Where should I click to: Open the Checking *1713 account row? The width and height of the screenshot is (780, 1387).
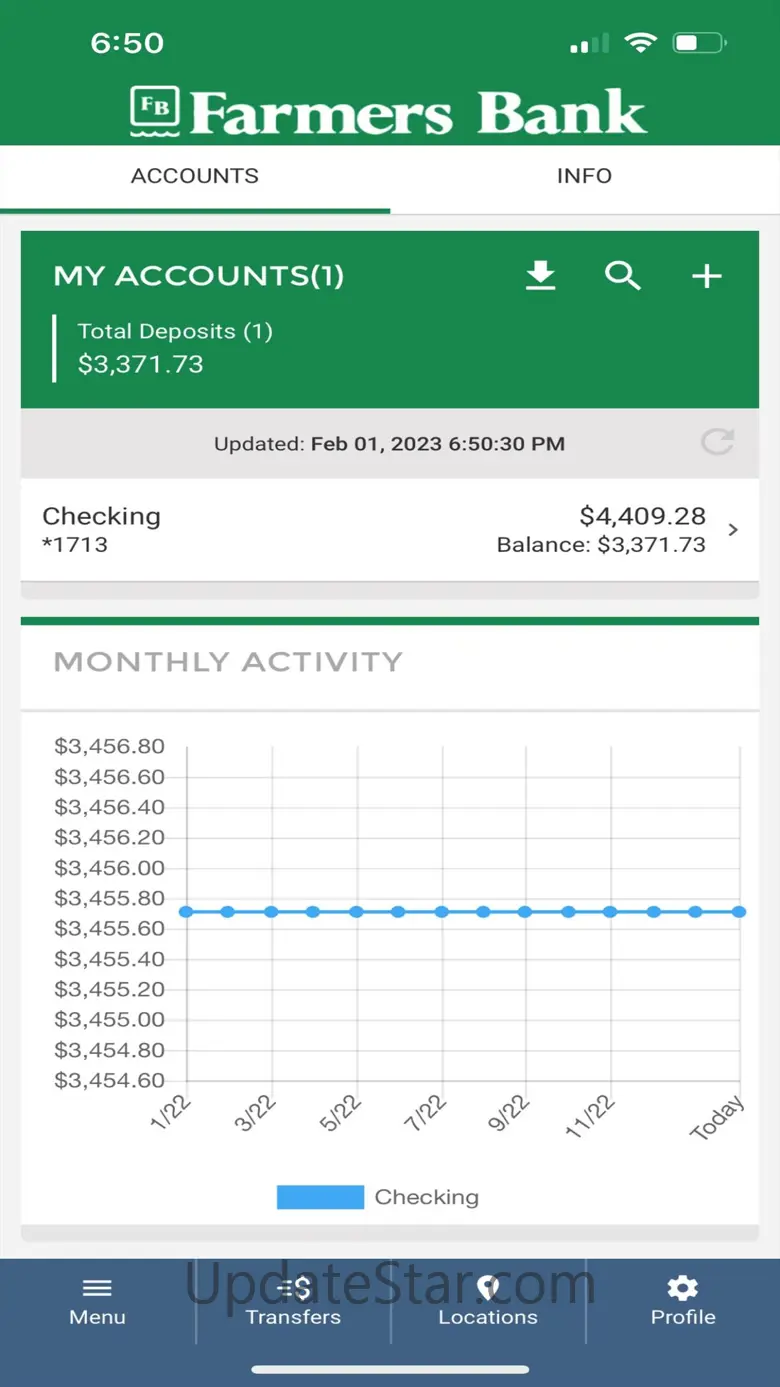click(300, 530)
